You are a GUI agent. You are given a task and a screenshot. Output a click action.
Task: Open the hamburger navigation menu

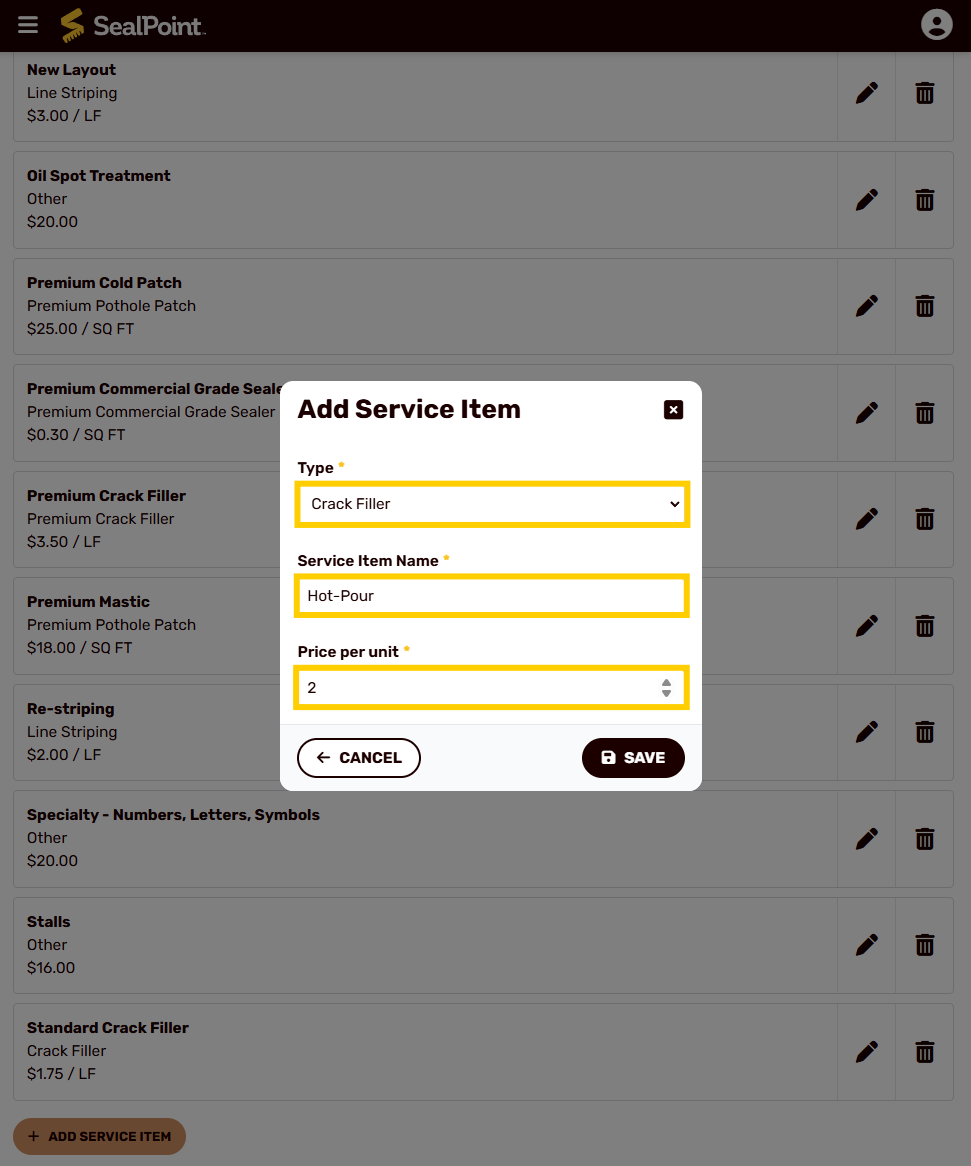pos(28,25)
